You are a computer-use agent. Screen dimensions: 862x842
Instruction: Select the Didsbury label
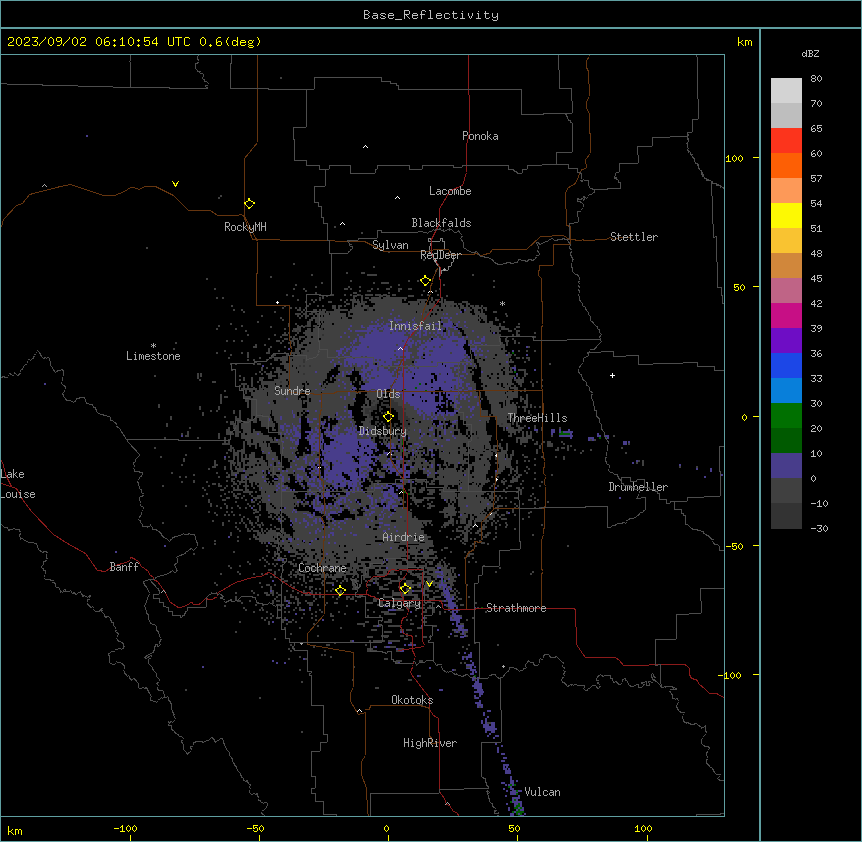tap(383, 431)
